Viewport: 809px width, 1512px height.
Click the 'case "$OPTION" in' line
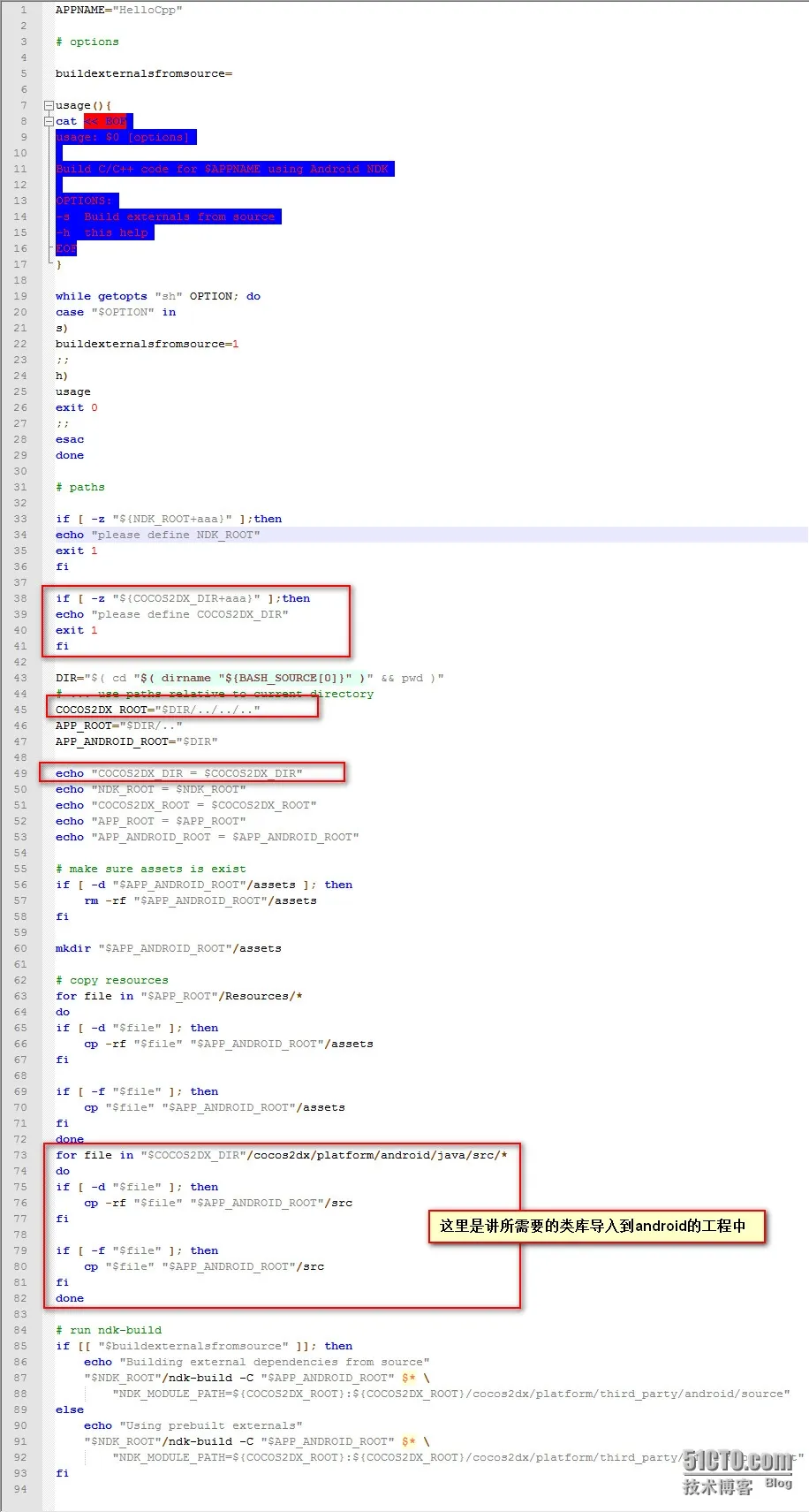(x=116, y=313)
